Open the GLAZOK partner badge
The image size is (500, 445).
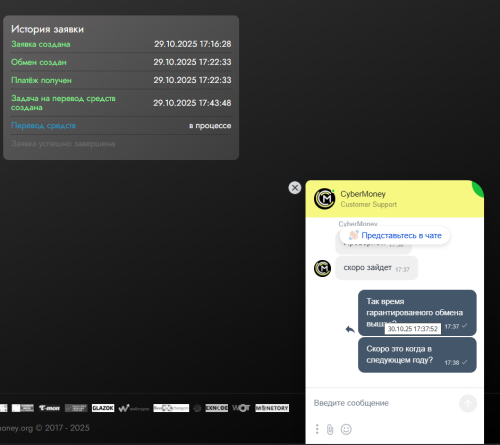(103, 408)
